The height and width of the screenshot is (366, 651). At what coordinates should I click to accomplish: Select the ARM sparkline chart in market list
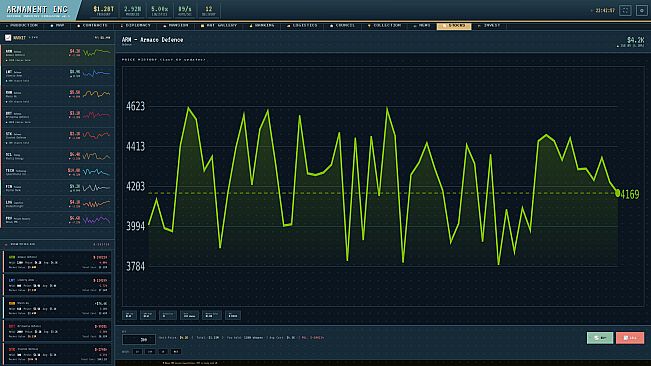click(97, 53)
